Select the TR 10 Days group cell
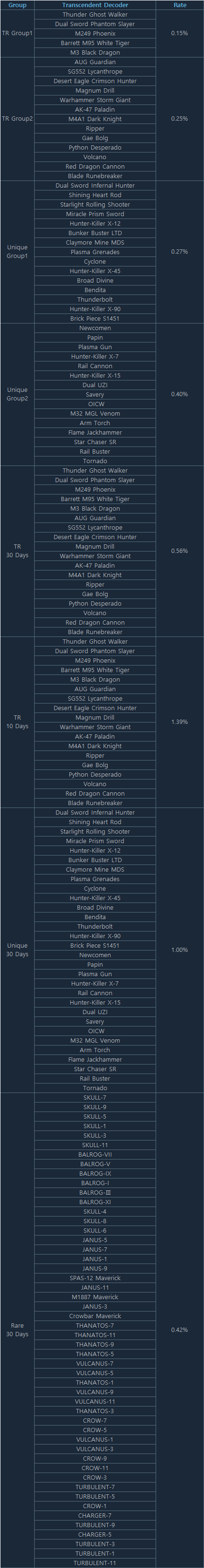The width and height of the screenshot is (204, 1568). pyautogui.click(x=17, y=722)
